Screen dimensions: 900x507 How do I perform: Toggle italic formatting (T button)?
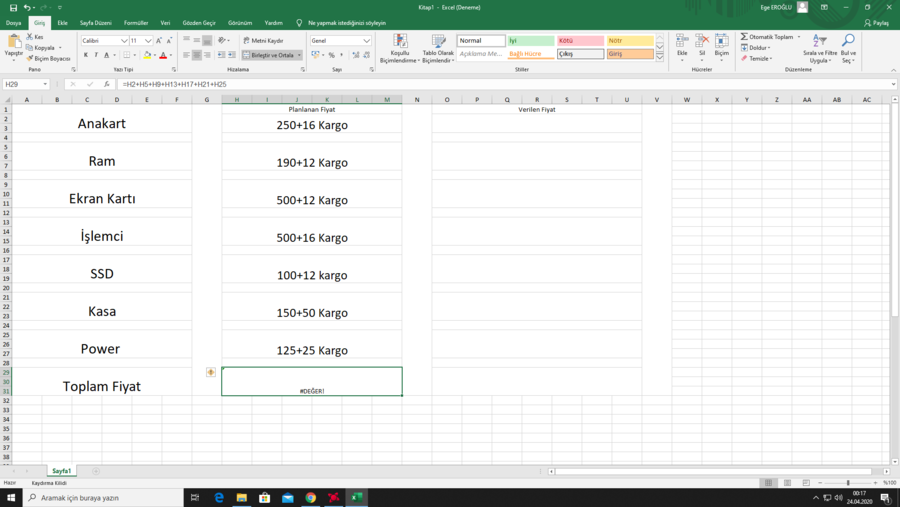(x=96, y=56)
